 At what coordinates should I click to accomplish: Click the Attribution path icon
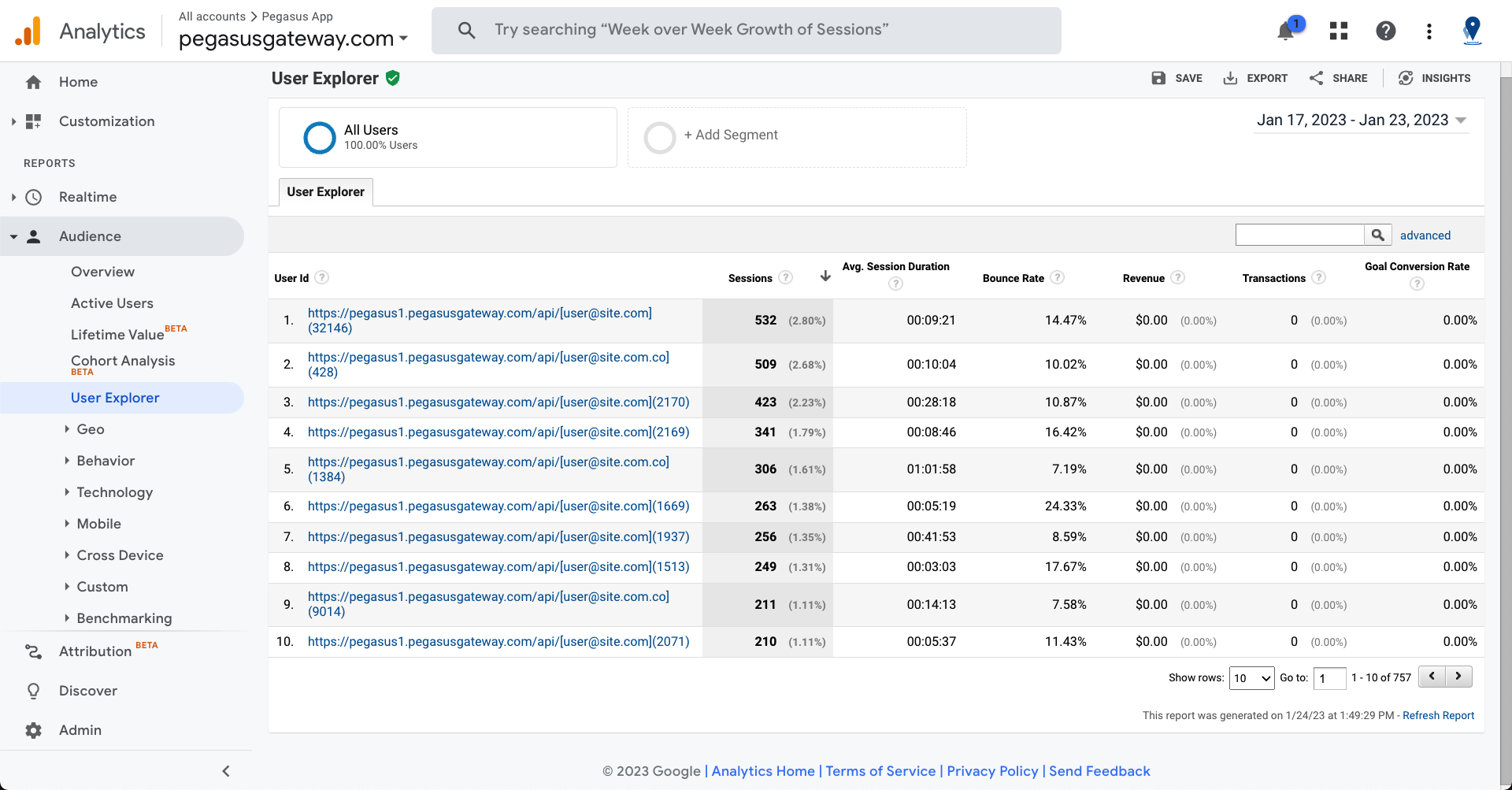click(33, 651)
